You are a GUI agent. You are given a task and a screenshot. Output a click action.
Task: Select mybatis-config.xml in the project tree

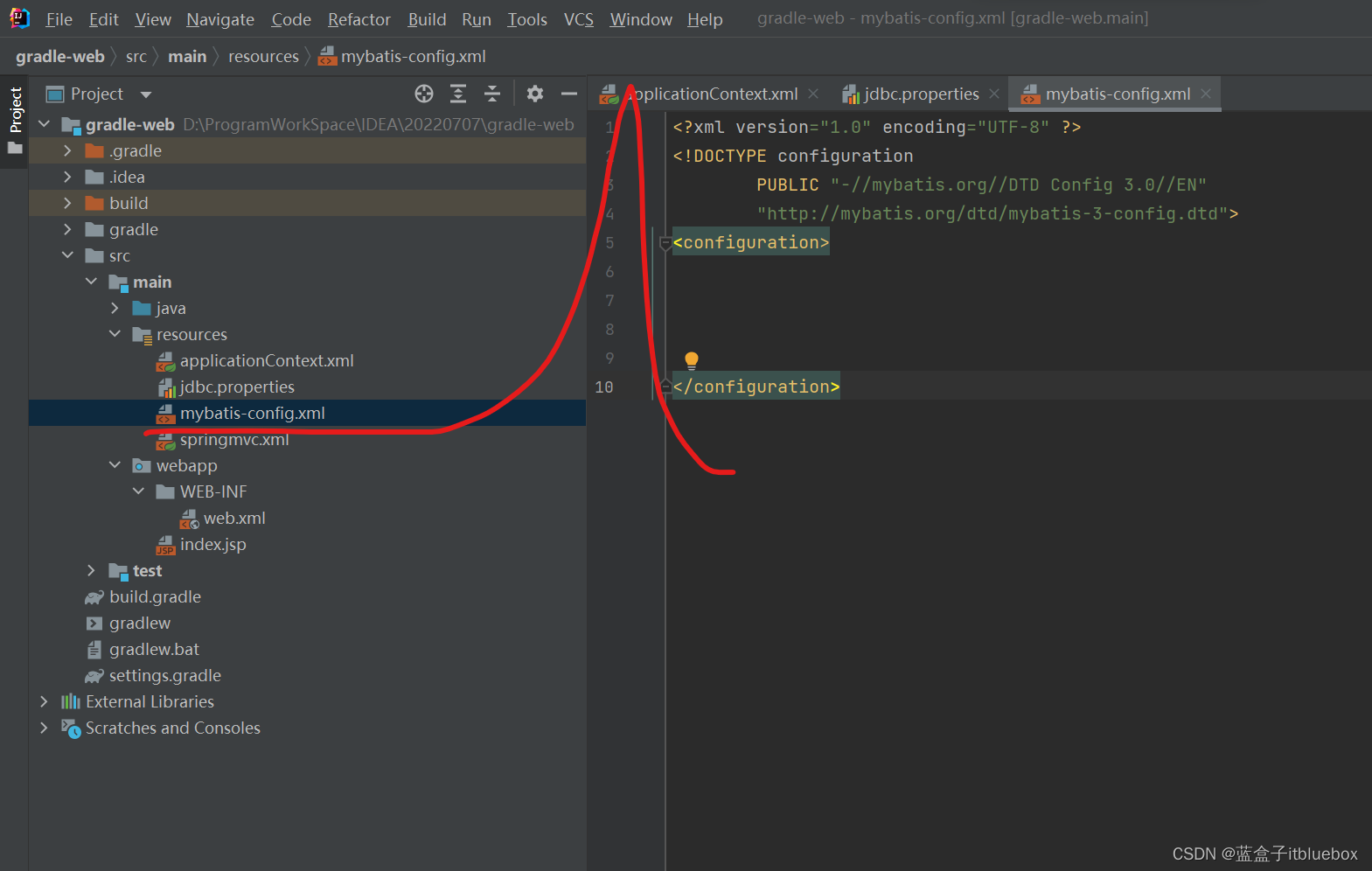coord(253,413)
